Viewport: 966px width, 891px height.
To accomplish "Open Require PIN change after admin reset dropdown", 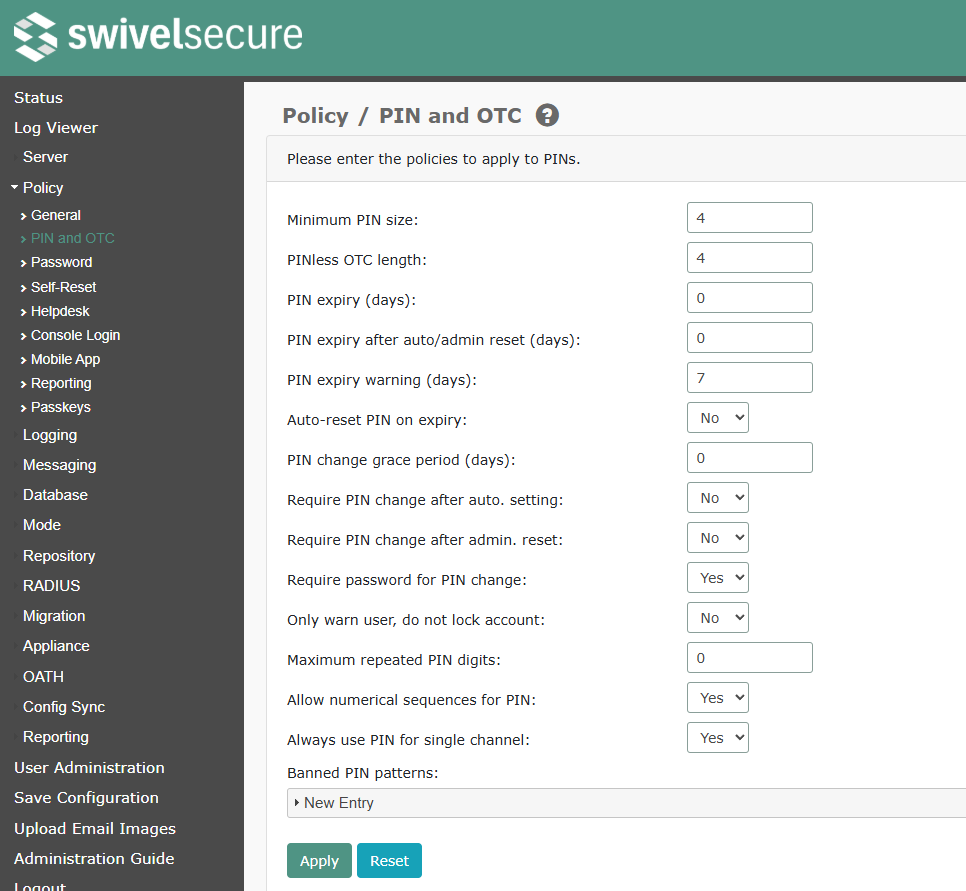I will click(718, 538).
